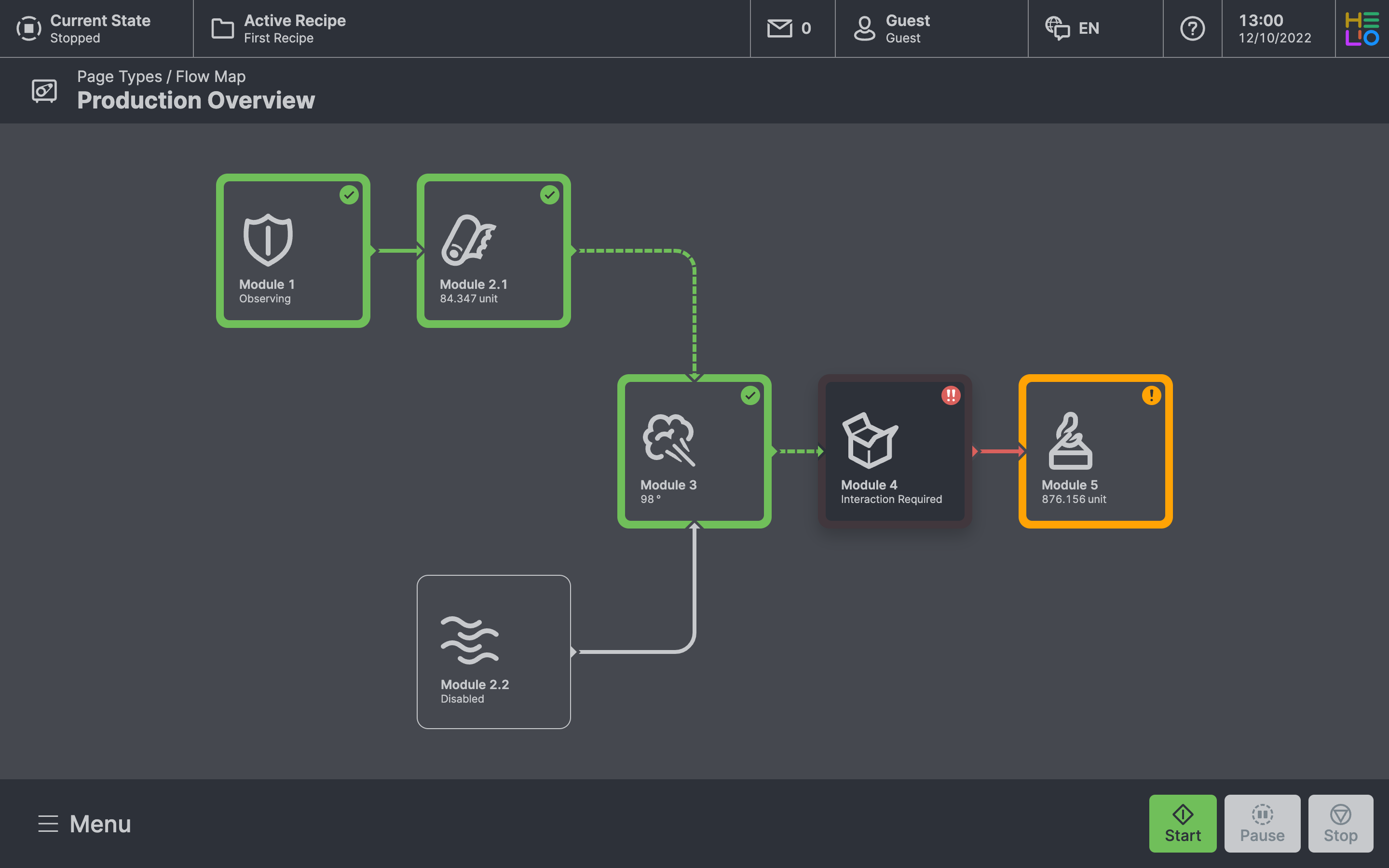Click the Production Overview page icon
The image size is (1389, 868).
[x=44, y=90]
